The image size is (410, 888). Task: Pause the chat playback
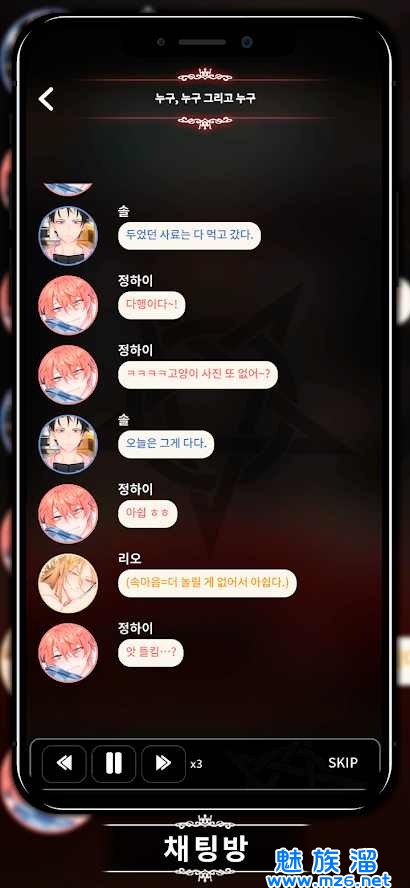[x=114, y=763]
